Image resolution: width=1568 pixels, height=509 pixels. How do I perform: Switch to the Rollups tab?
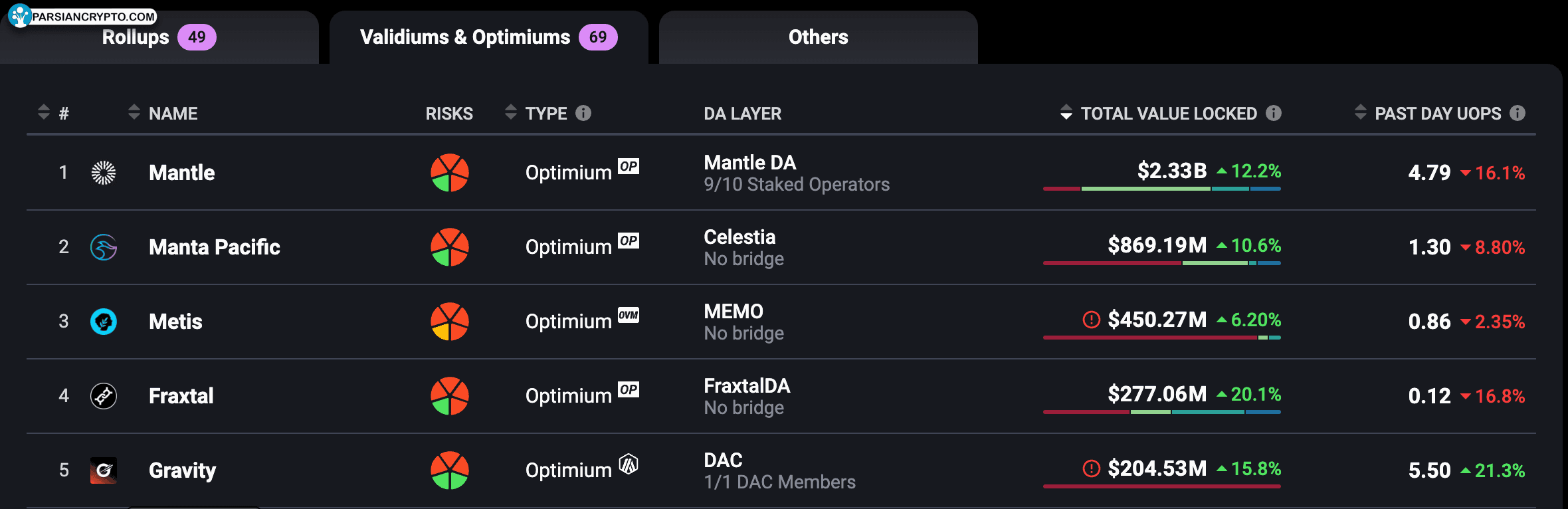coord(159,37)
